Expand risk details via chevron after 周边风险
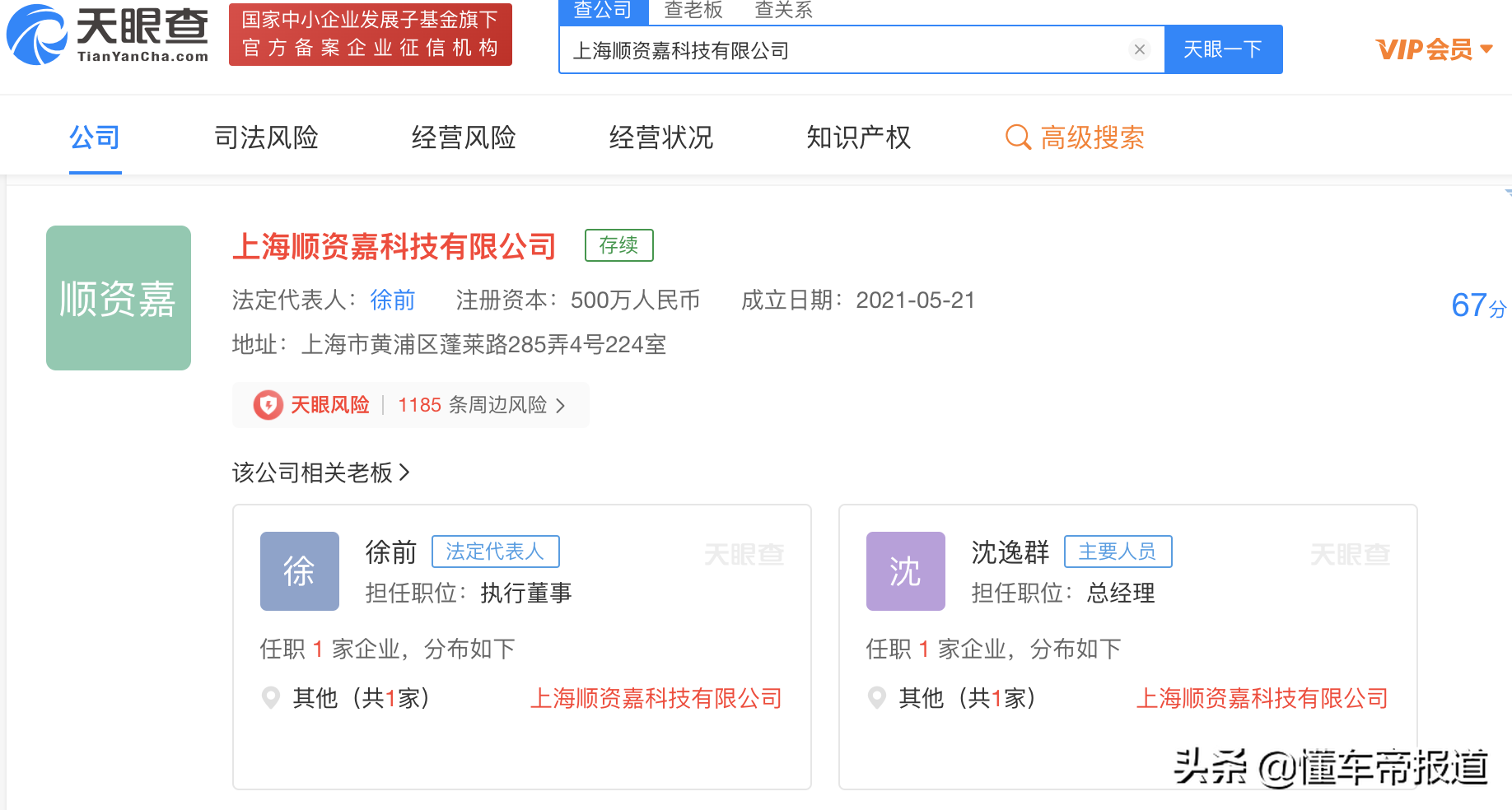Screen dimensions: 1512x810 (561, 406)
